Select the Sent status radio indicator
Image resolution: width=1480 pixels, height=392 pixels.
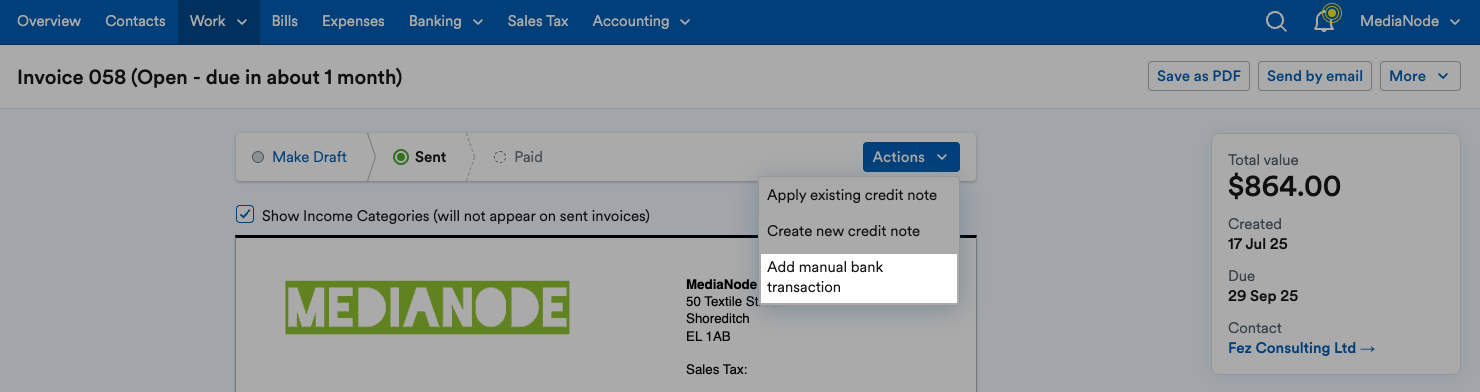401,157
